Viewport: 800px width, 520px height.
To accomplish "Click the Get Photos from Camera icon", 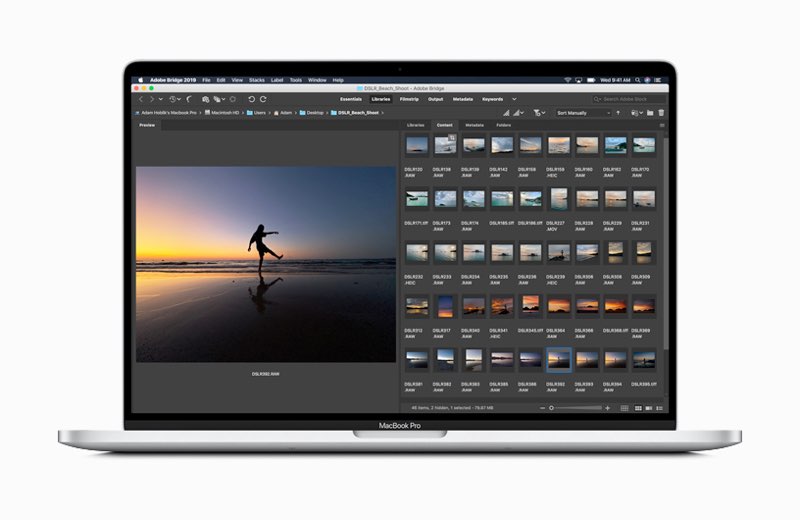I will click(206, 99).
